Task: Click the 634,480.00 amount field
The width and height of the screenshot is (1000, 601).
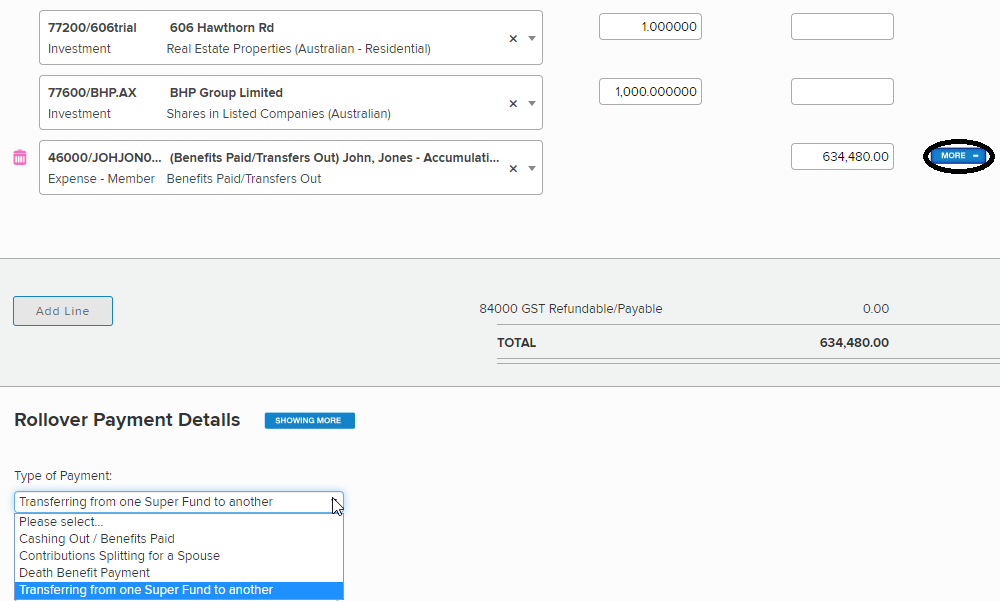Action: 842,157
